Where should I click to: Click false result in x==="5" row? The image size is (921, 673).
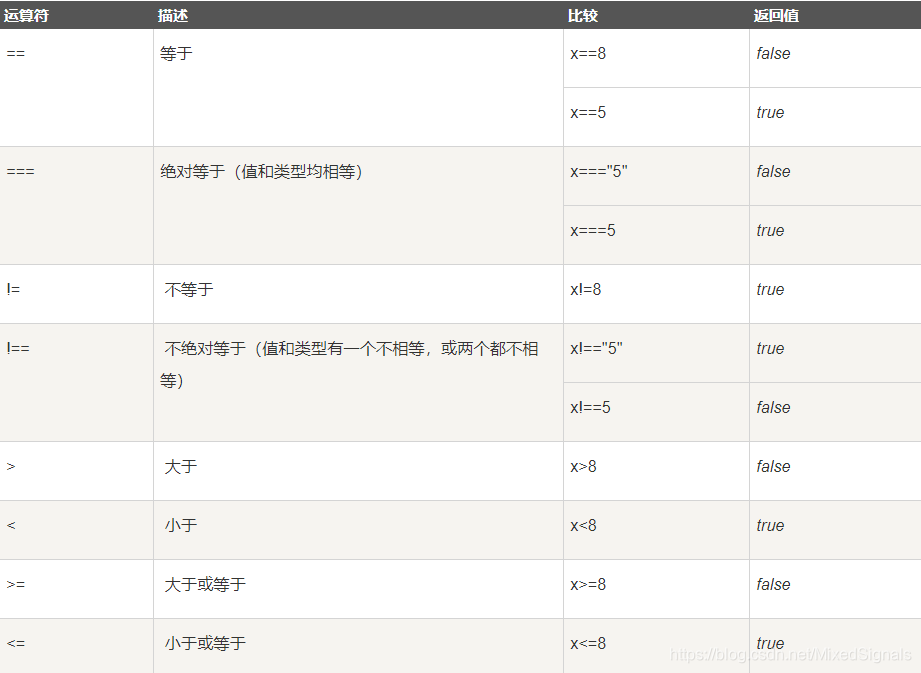point(835,176)
